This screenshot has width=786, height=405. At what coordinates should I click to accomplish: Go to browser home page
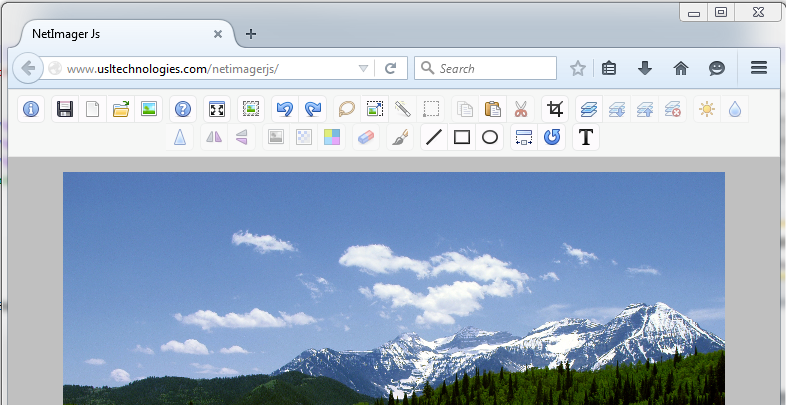coord(681,68)
